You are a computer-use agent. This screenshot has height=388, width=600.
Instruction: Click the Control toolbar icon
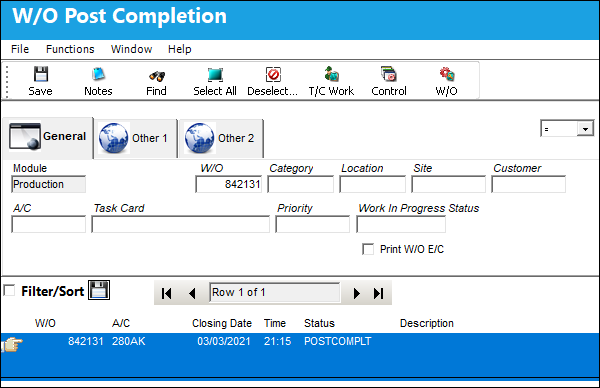click(389, 74)
